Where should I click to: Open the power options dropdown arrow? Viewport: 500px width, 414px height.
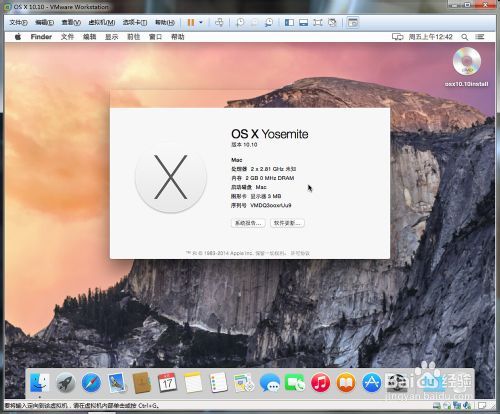pos(201,22)
